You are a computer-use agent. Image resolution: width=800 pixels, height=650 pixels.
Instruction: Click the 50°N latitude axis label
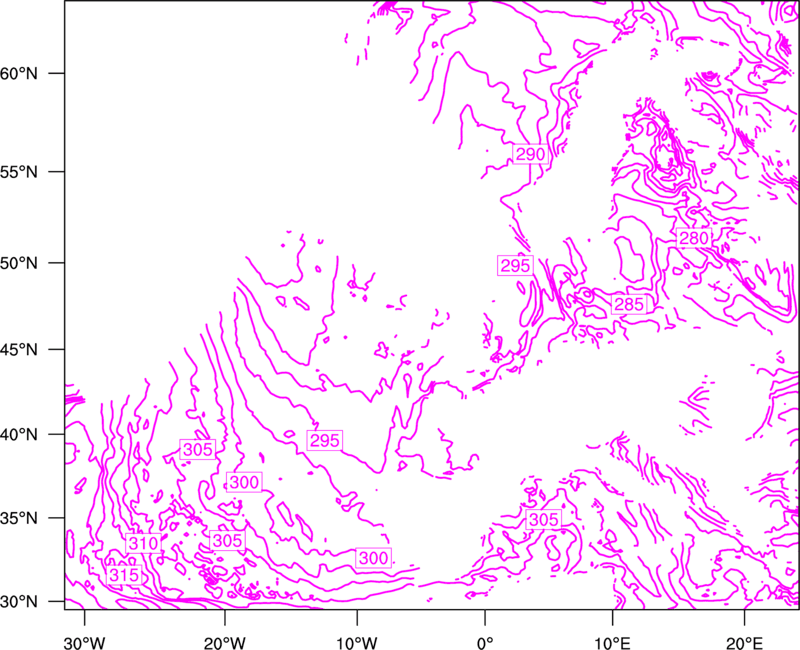[19, 263]
